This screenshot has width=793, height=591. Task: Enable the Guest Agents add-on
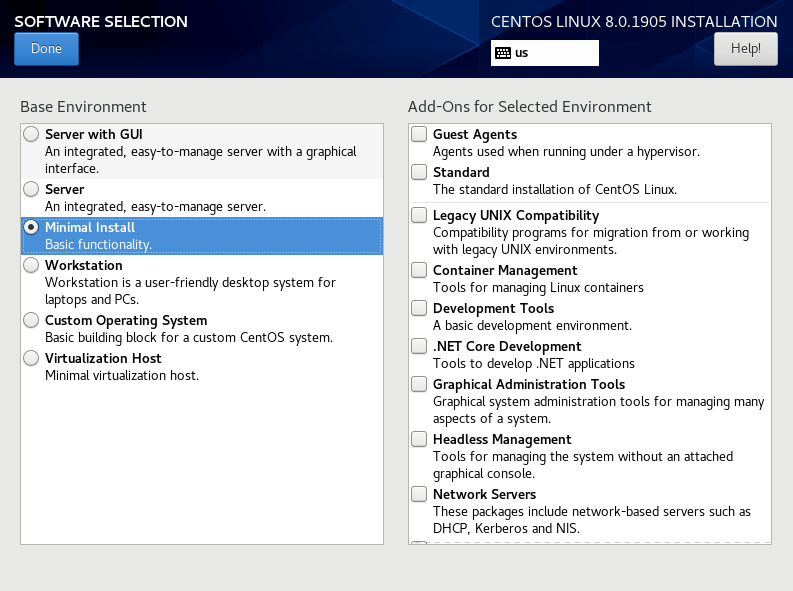point(419,134)
